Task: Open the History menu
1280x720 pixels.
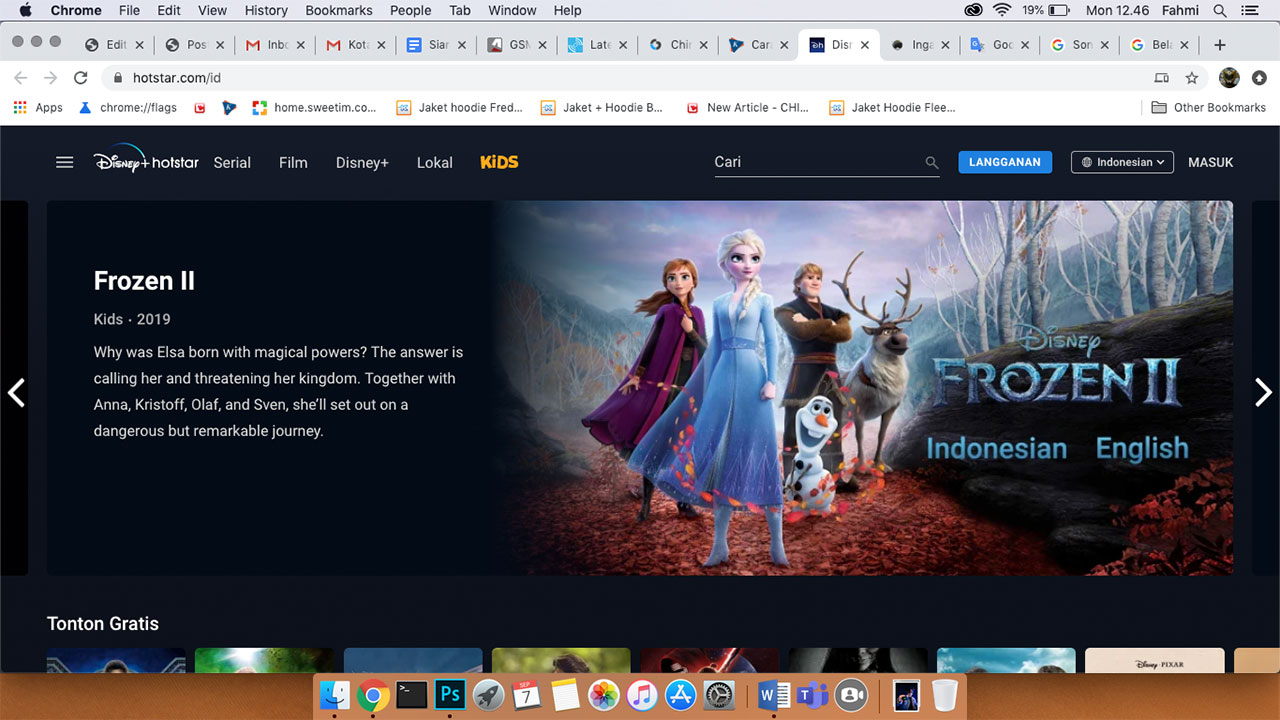Action: pos(266,10)
